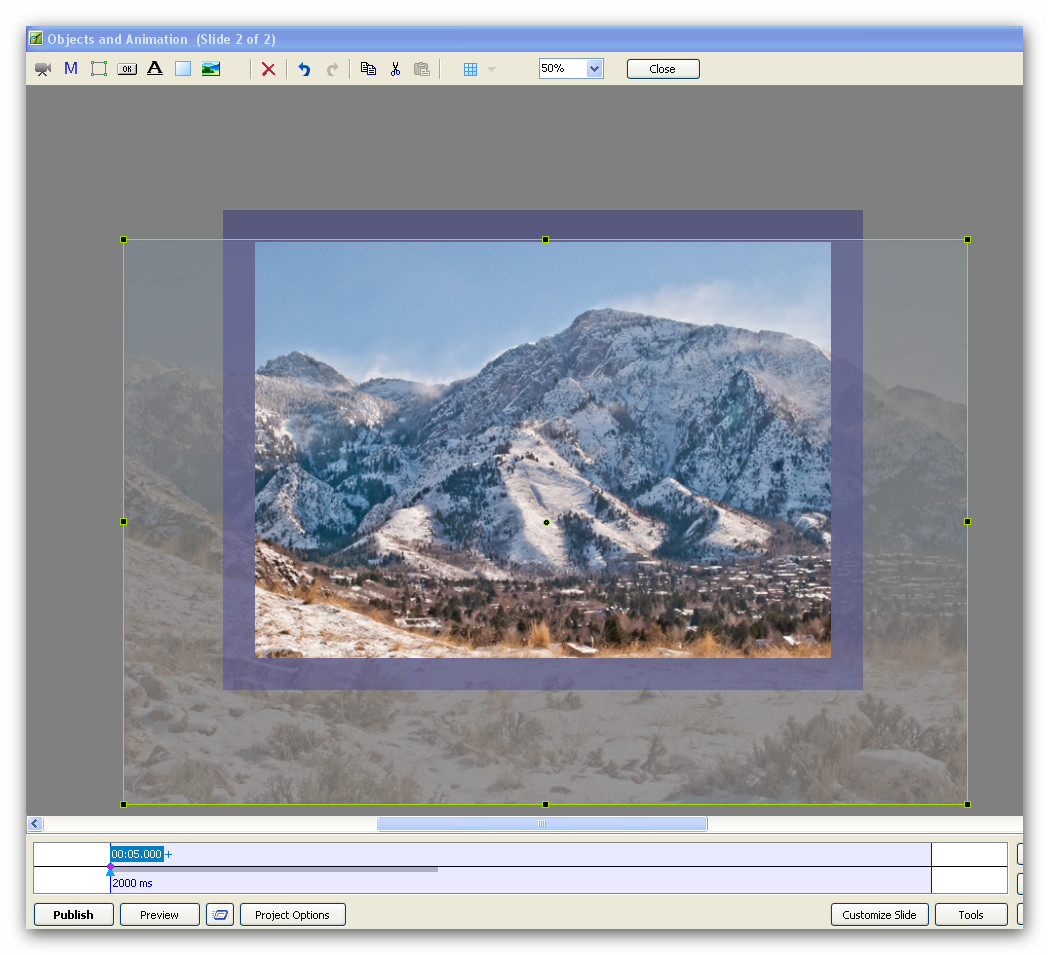Select the green frame object tool
This screenshot has width=1049, height=955.
[x=99, y=69]
